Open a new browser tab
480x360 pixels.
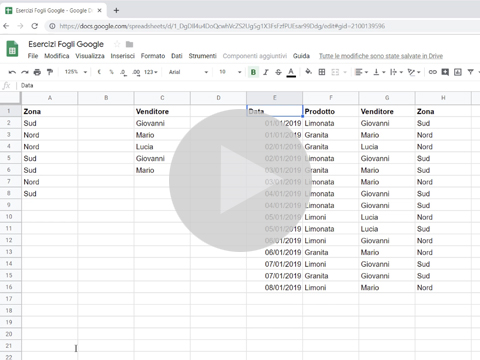coord(116,10)
